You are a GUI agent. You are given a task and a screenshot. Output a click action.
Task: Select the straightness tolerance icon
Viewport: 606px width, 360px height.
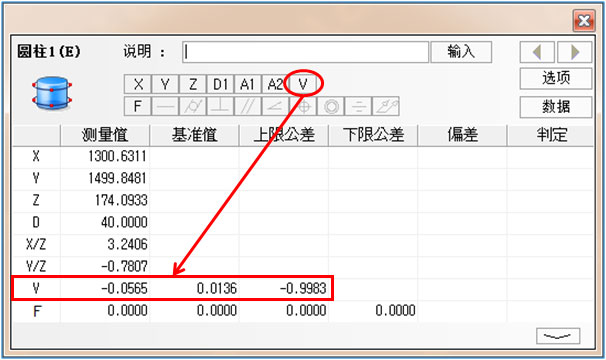165,106
